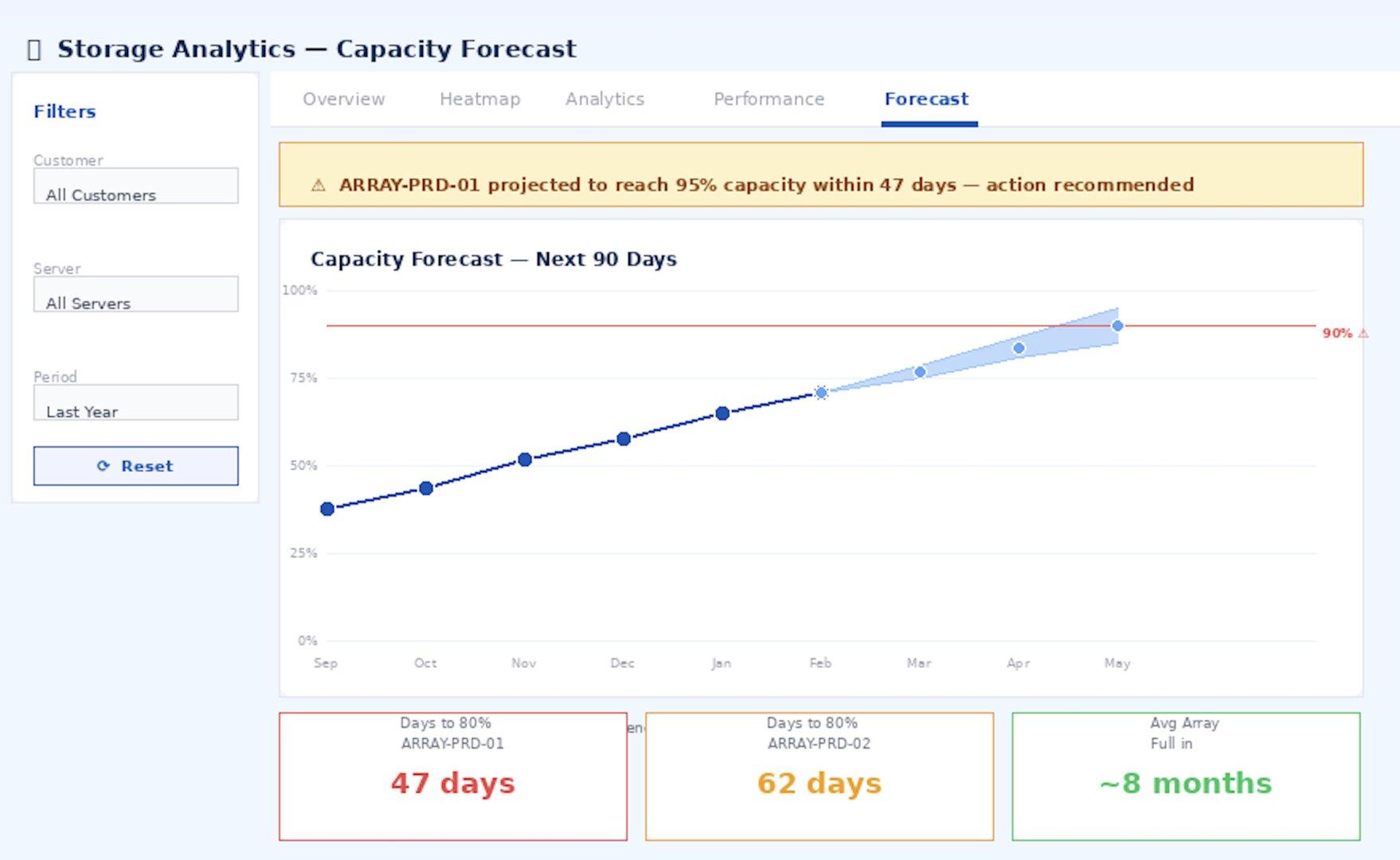This screenshot has height=860, width=1400.
Task: Go to the Analytics tab
Action: pyautogui.click(x=604, y=100)
